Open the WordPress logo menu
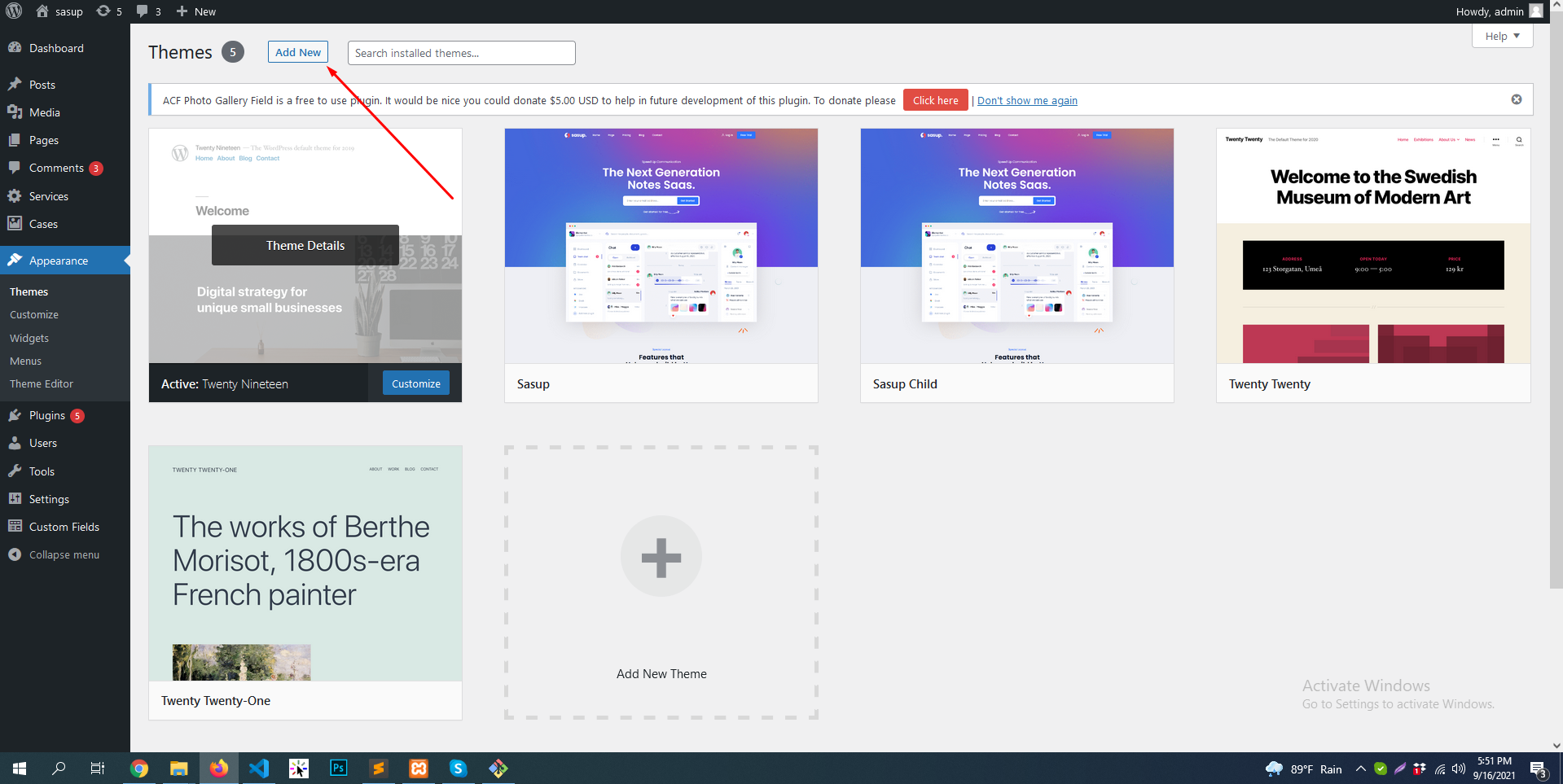The height and width of the screenshot is (784, 1563). point(14,11)
